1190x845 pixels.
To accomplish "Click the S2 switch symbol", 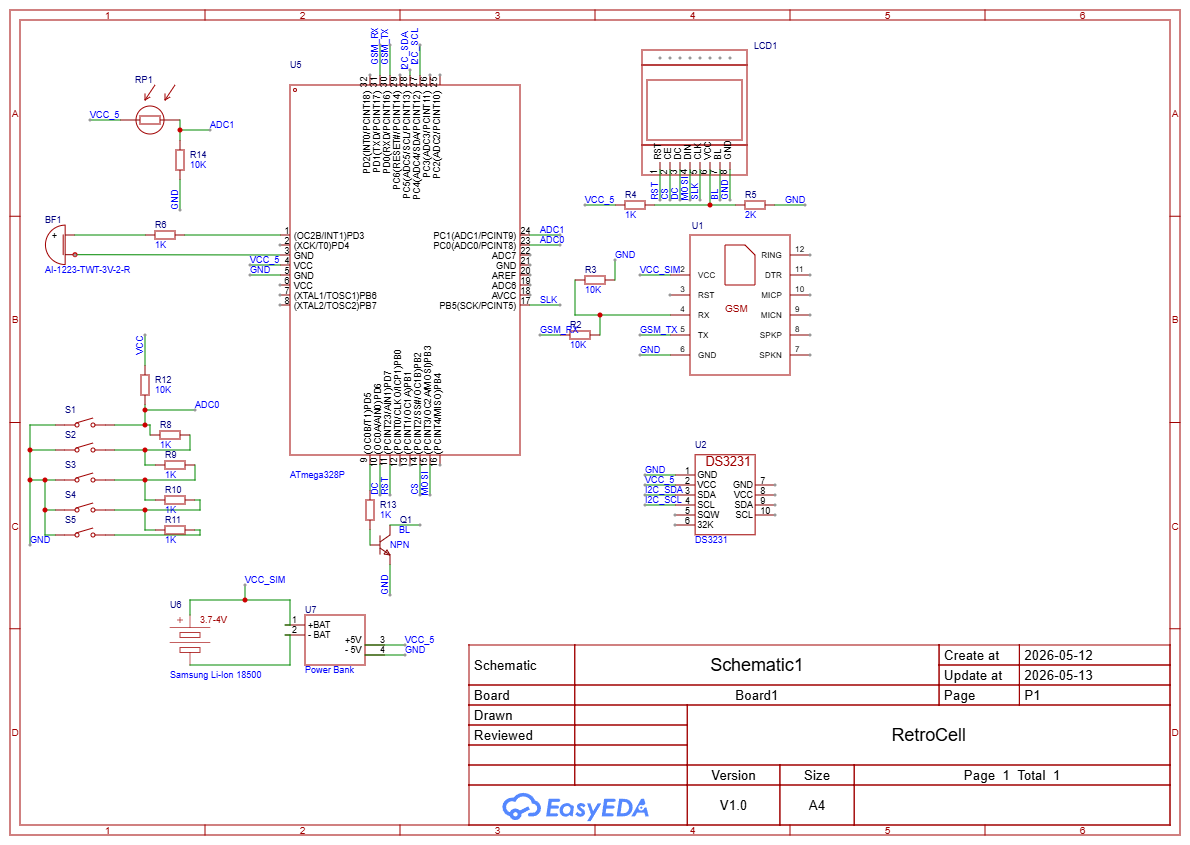I will [x=83, y=449].
